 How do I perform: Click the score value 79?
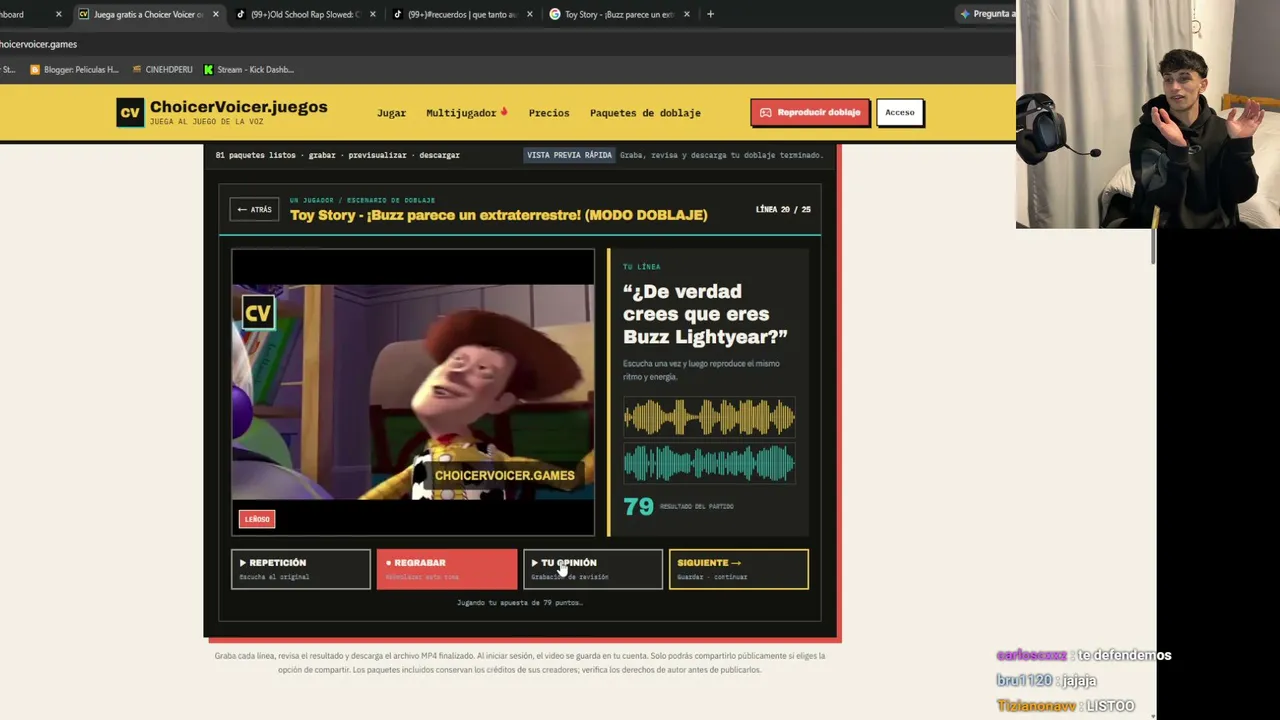[x=638, y=506]
